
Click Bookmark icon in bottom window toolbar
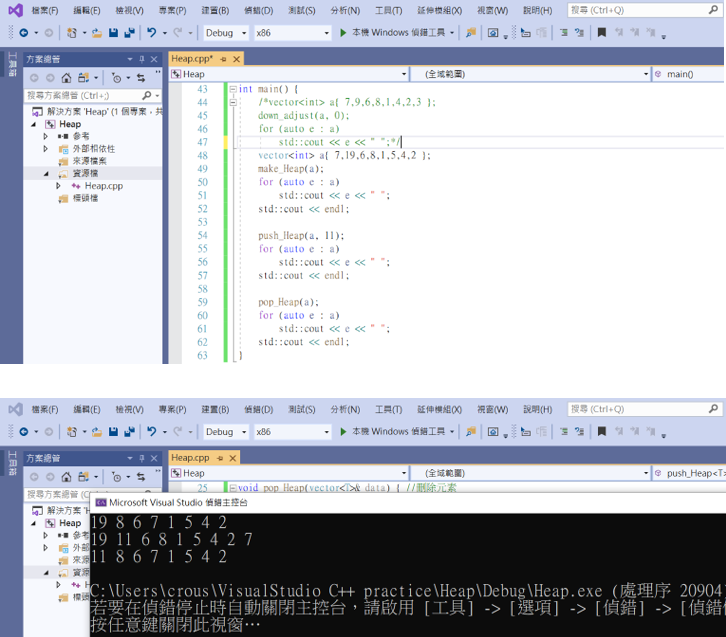click(601, 431)
